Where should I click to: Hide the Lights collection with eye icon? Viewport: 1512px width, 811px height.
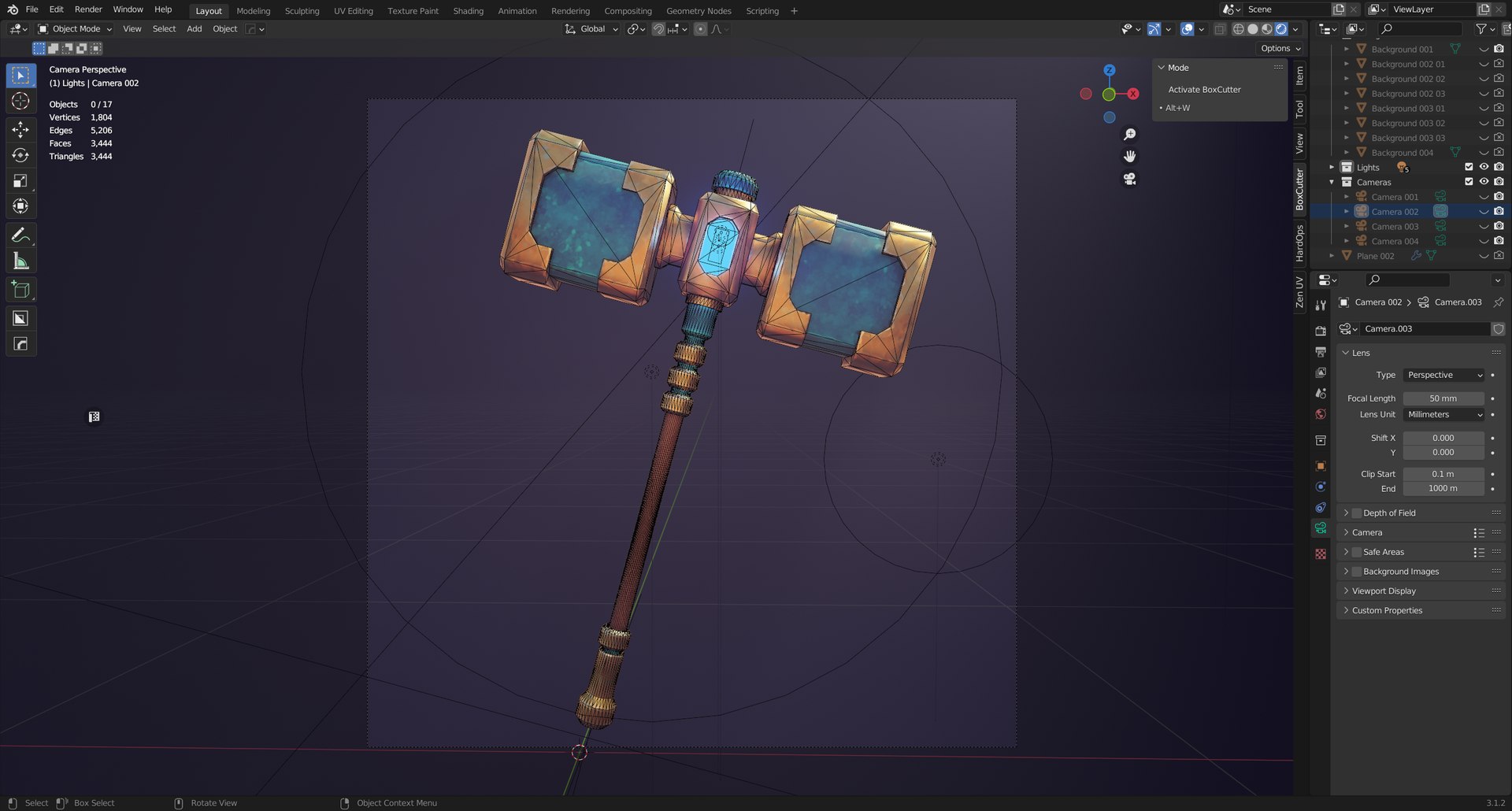1484,167
